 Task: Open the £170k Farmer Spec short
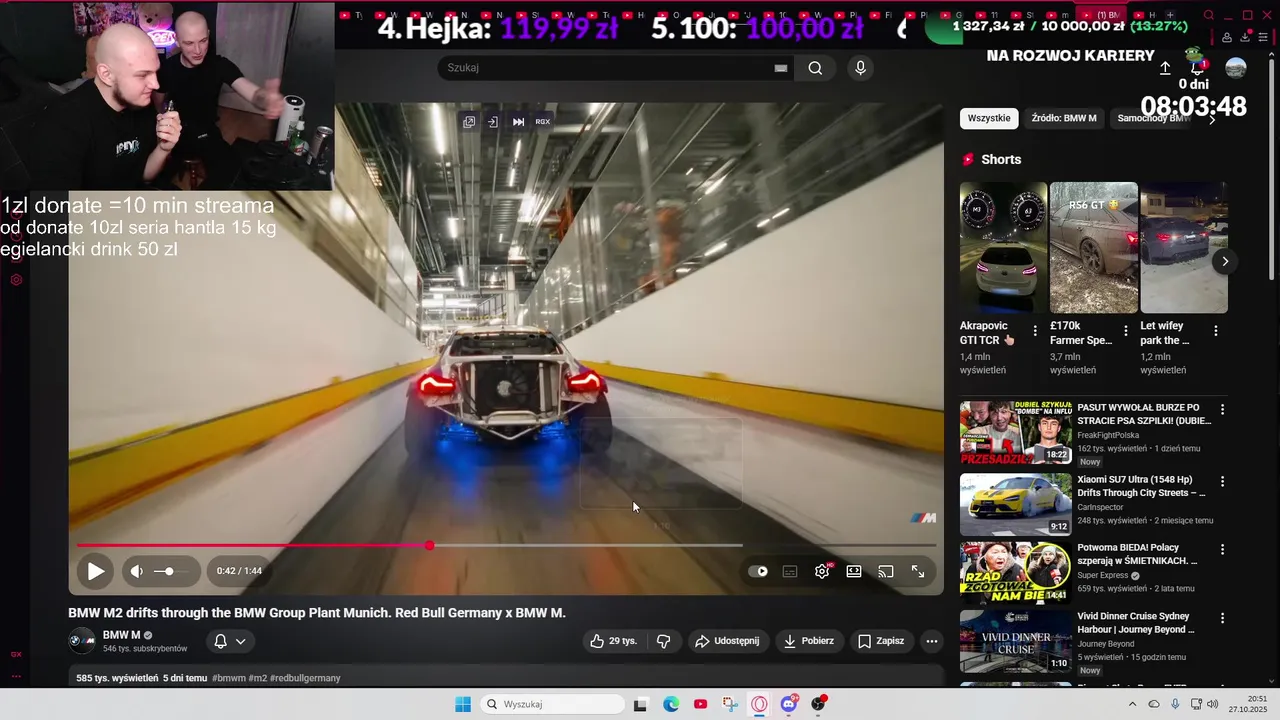point(1094,248)
